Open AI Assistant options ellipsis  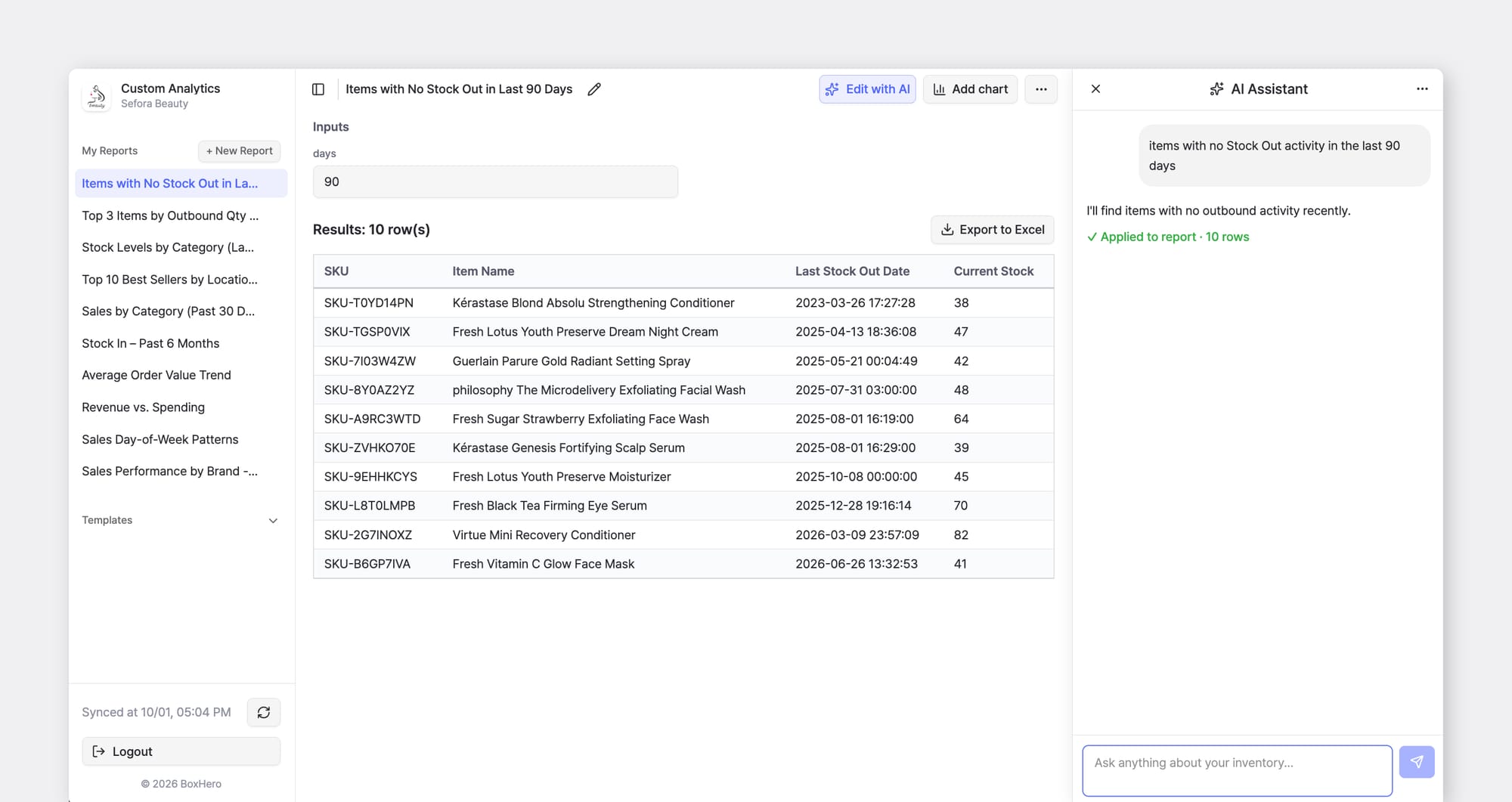tap(1422, 89)
